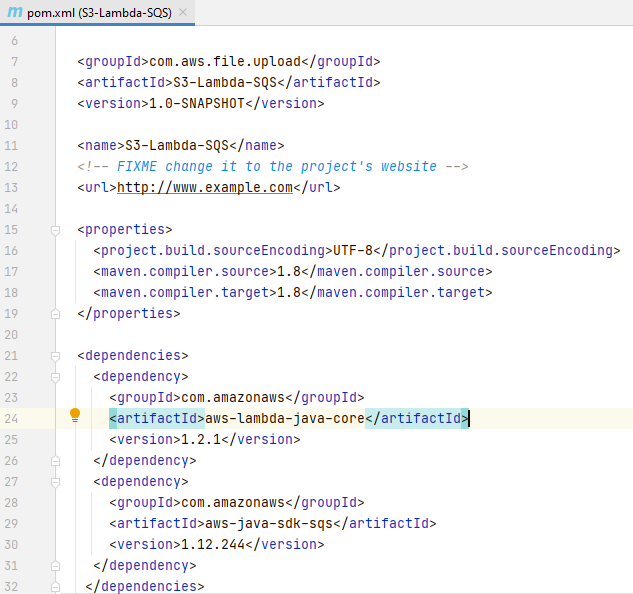The image size is (633, 594).
Task: Collapse the properties block at line 15
Action: 56,230
